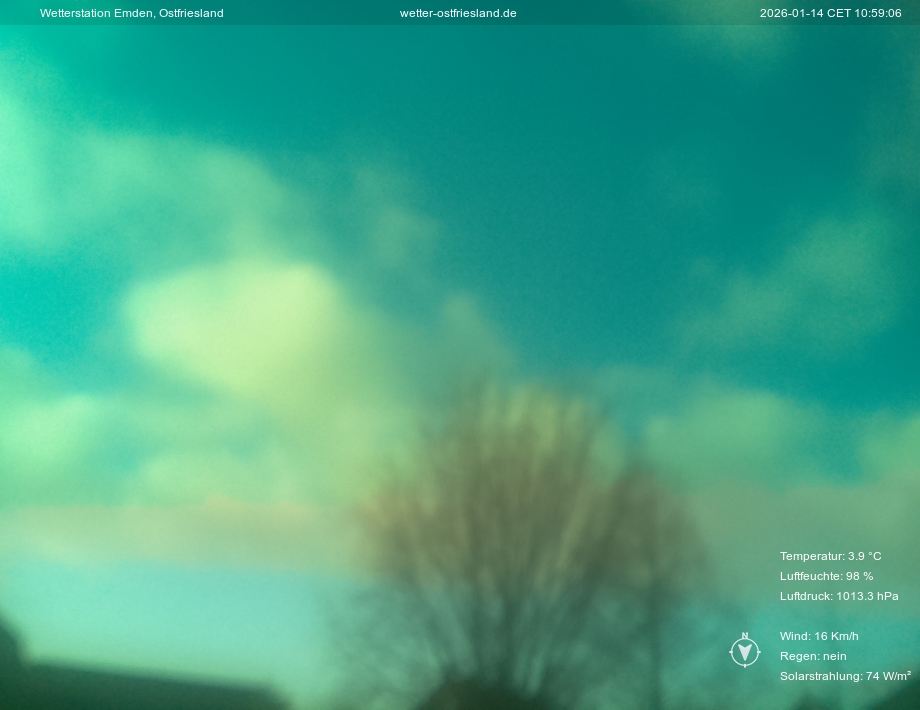Click the 1013.3 hPa pressure value
This screenshot has height=710, width=920.
(867, 596)
